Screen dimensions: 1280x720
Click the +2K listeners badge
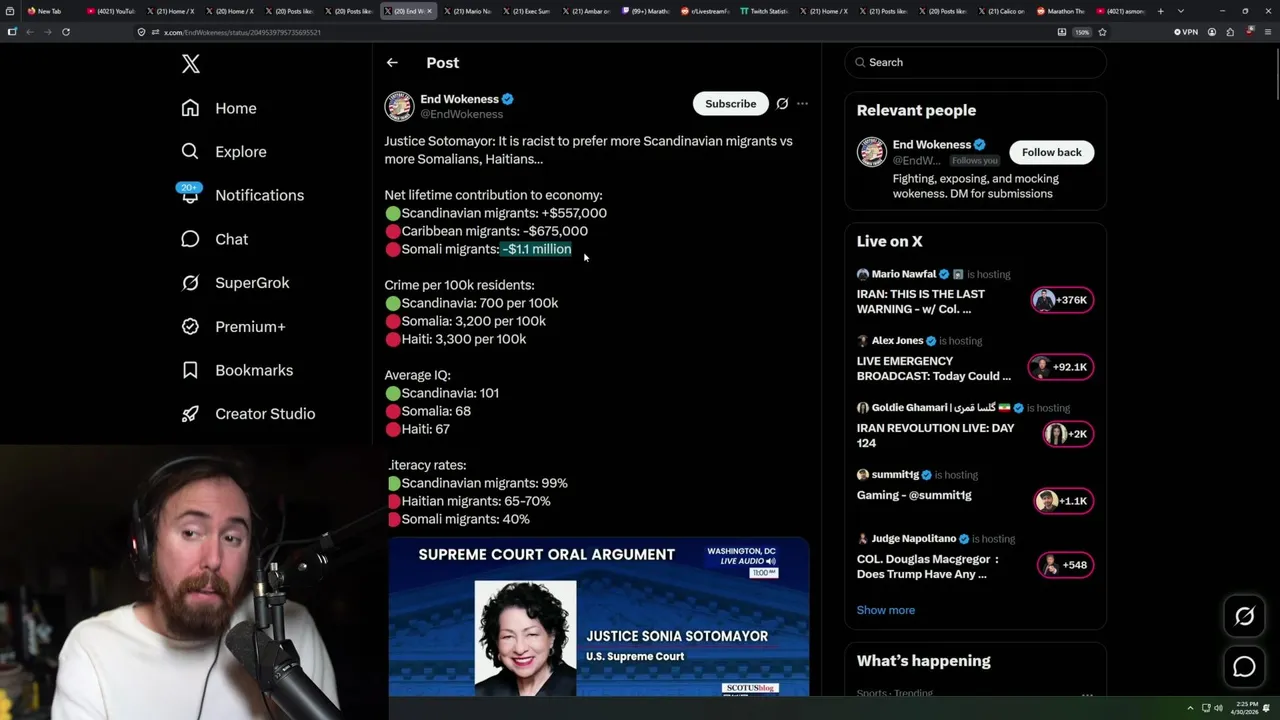[1066, 434]
